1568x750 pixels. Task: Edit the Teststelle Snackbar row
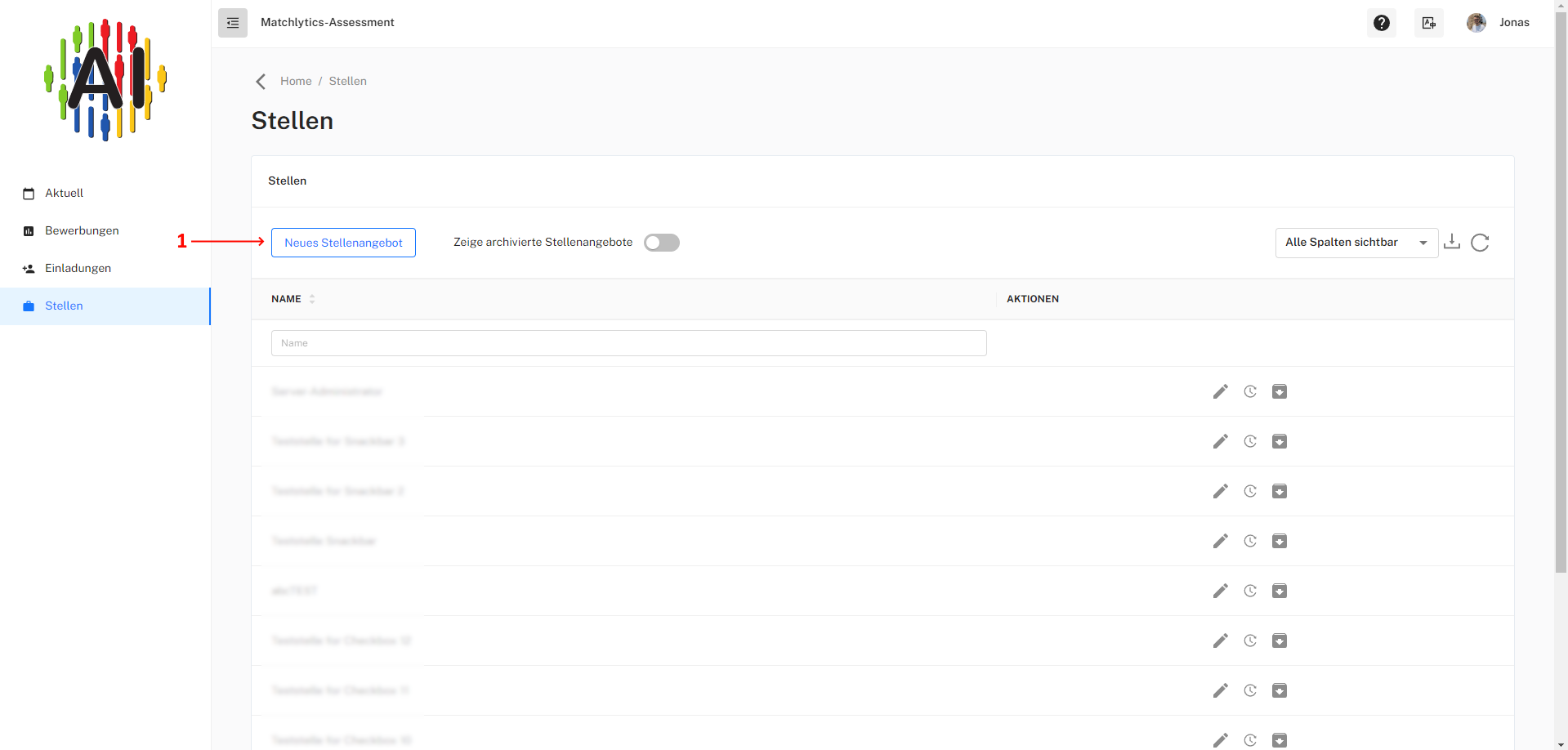(x=1221, y=541)
